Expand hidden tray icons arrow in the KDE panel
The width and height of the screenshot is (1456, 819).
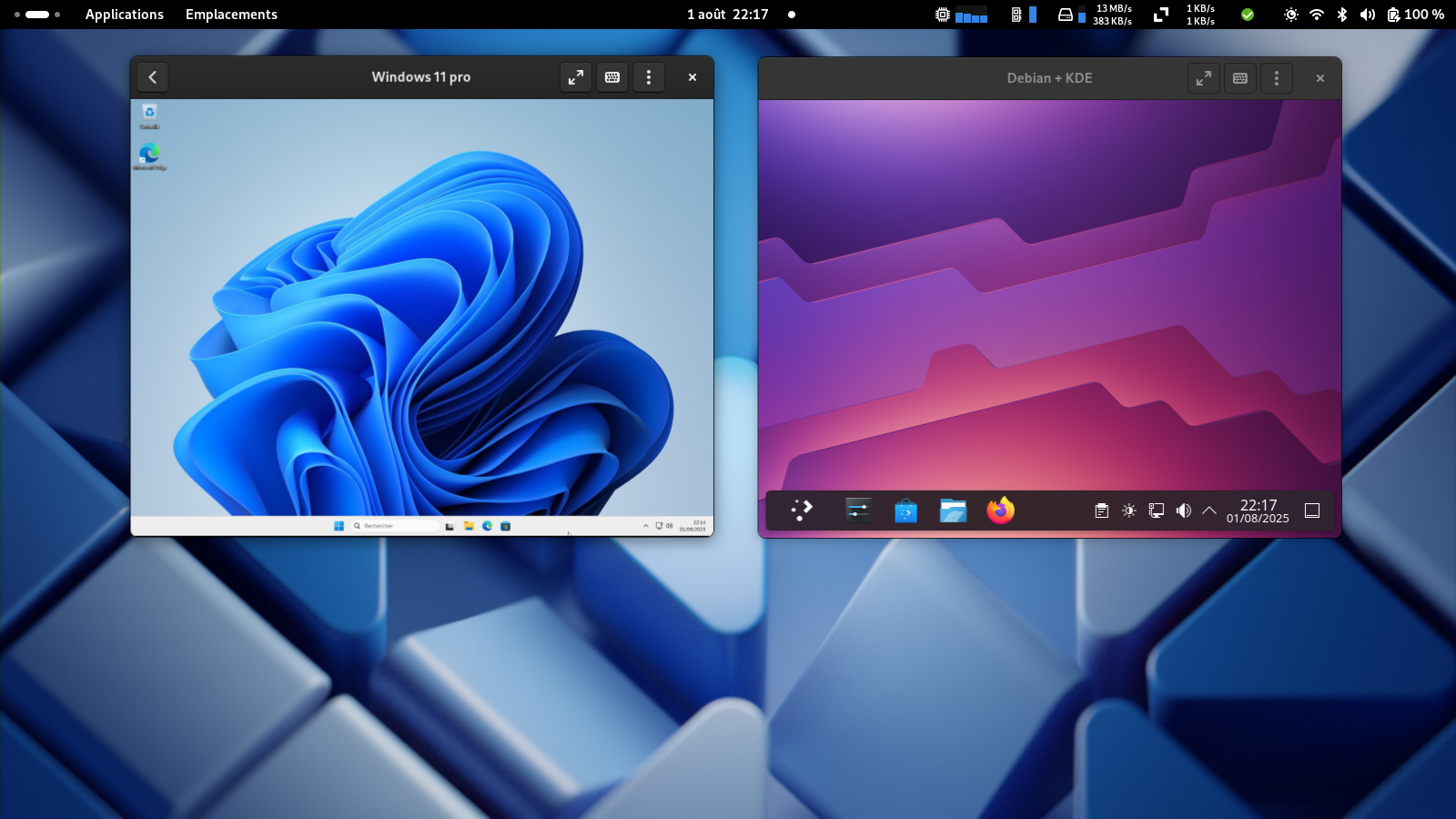1209,511
